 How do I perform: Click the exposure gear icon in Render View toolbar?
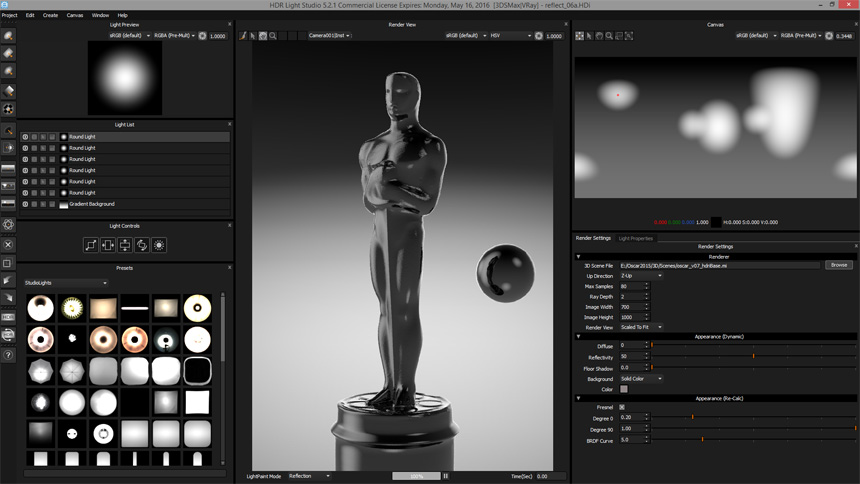(539, 36)
